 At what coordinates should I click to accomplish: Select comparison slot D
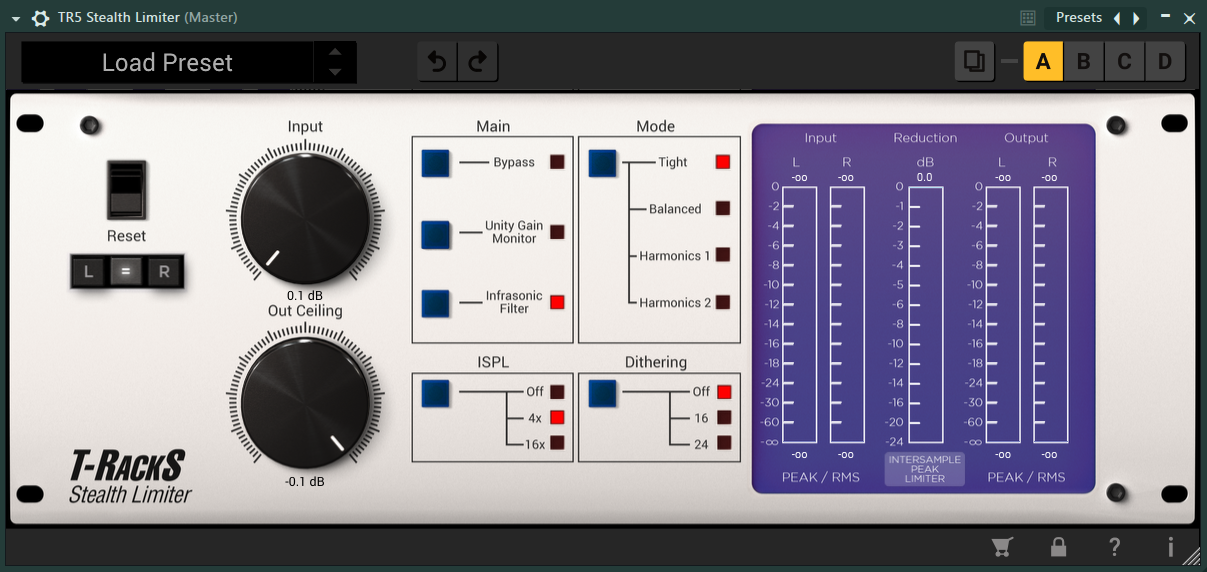point(1165,62)
